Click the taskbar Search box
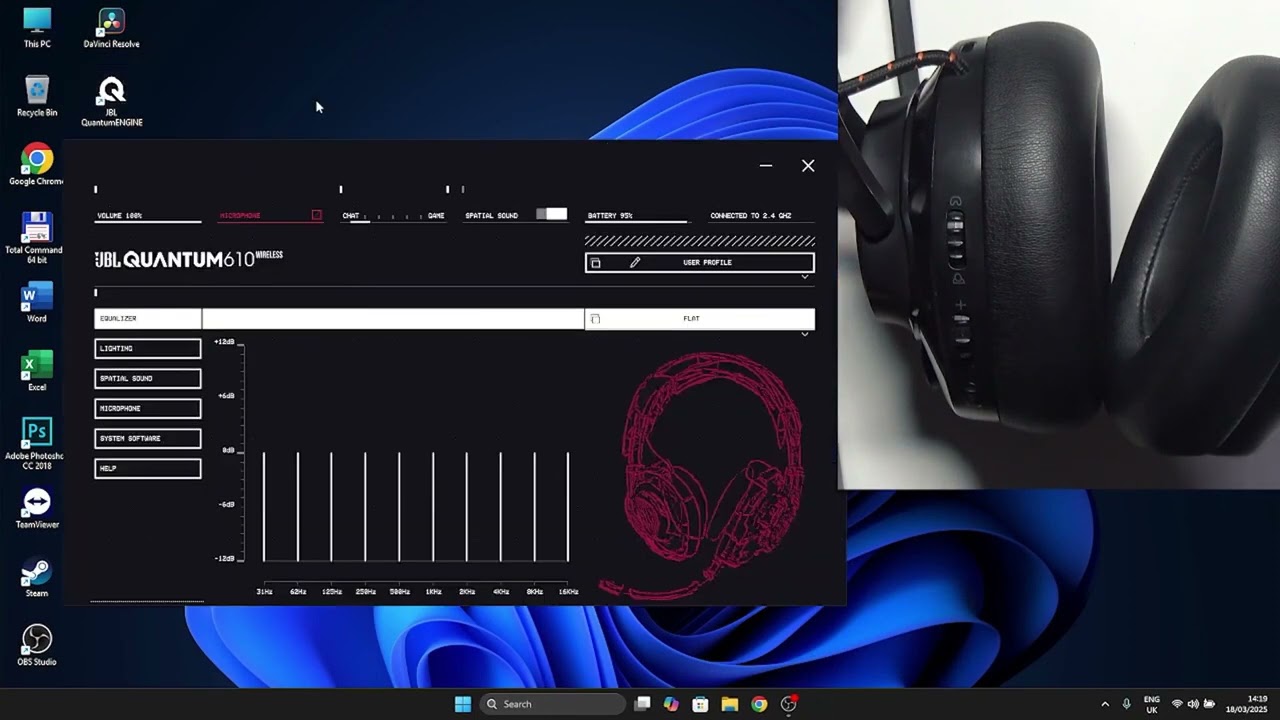This screenshot has height=720, width=1280. click(x=551, y=704)
